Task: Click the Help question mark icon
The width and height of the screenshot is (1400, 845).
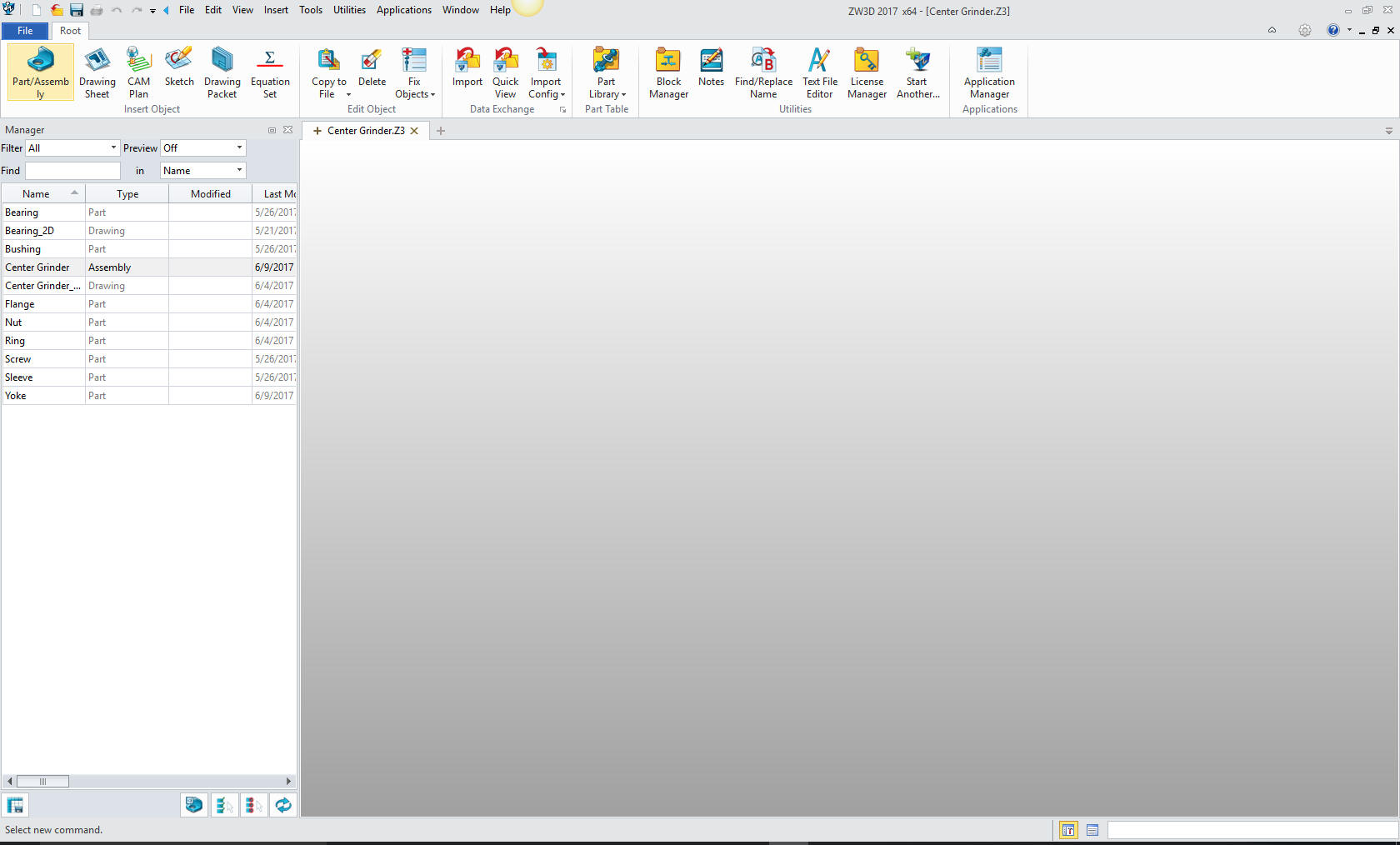Action: point(1333,30)
